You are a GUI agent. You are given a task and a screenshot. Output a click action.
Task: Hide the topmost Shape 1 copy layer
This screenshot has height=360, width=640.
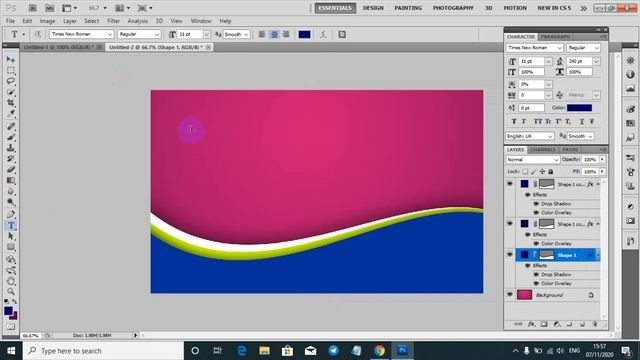pyautogui.click(x=510, y=184)
